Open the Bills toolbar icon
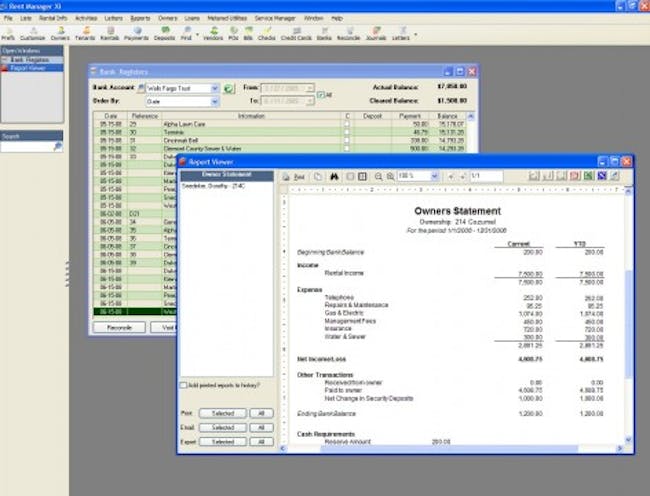The height and width of the screenshot is (496, 650). point(248,34)
